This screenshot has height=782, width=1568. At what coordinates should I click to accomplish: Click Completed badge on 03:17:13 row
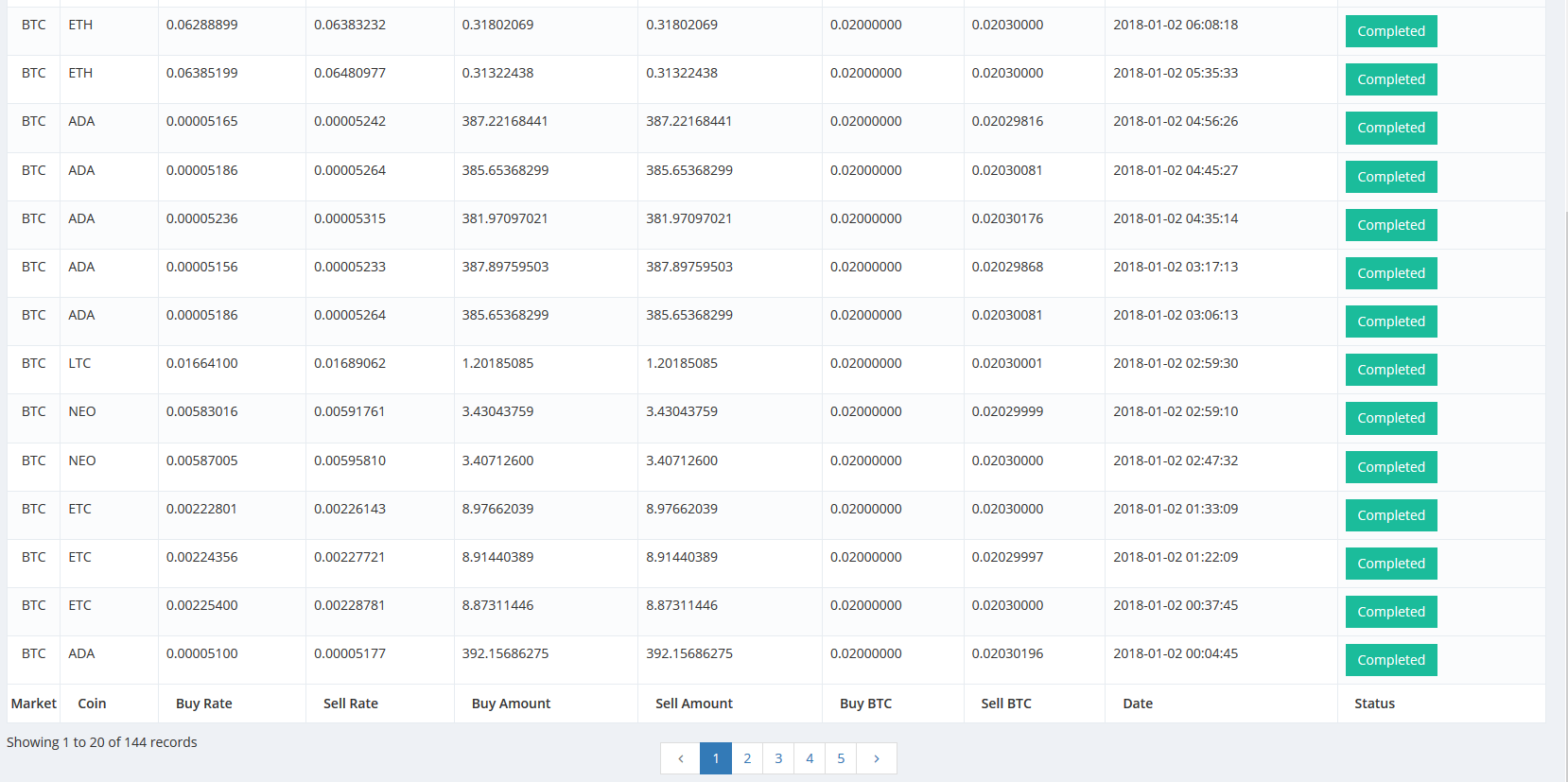pos(1391,273)
